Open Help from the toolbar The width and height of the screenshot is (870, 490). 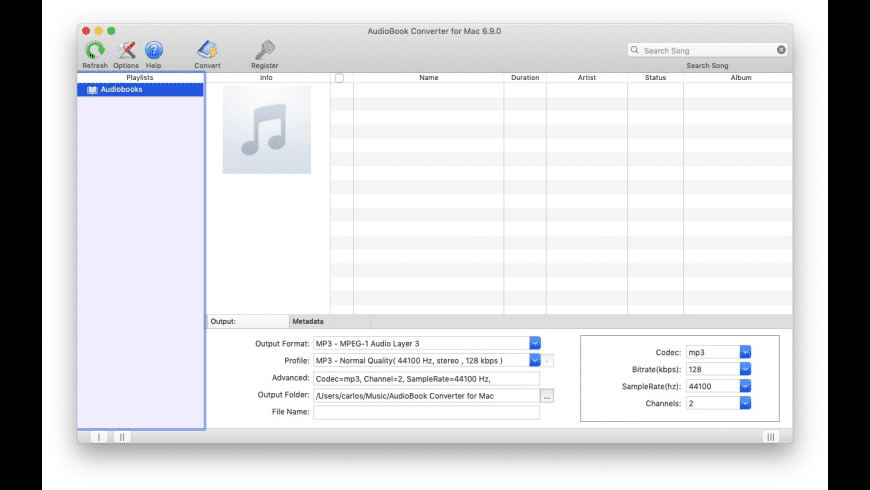(154, 51)
